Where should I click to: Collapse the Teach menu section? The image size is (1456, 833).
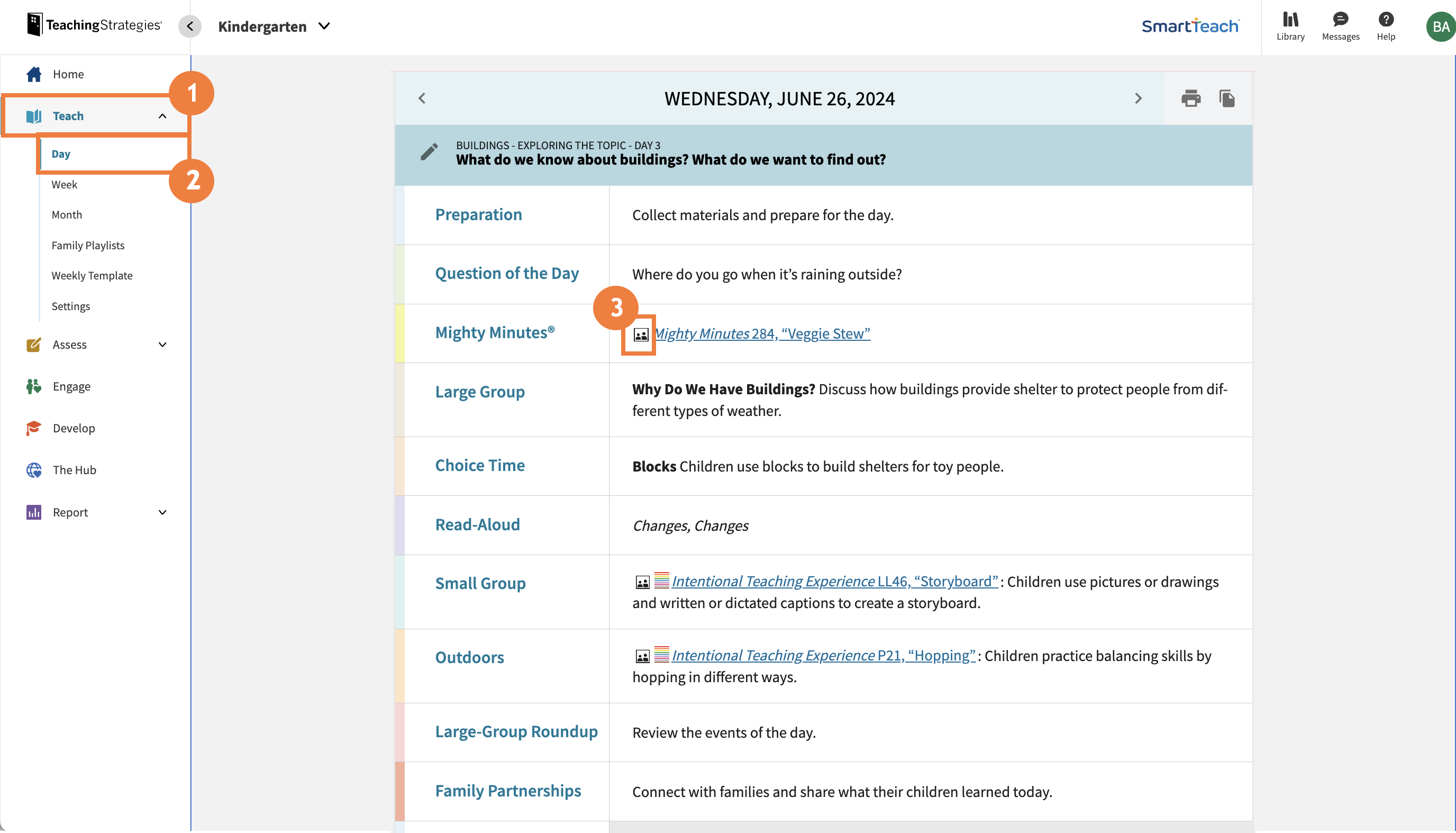tap(162, 116)
